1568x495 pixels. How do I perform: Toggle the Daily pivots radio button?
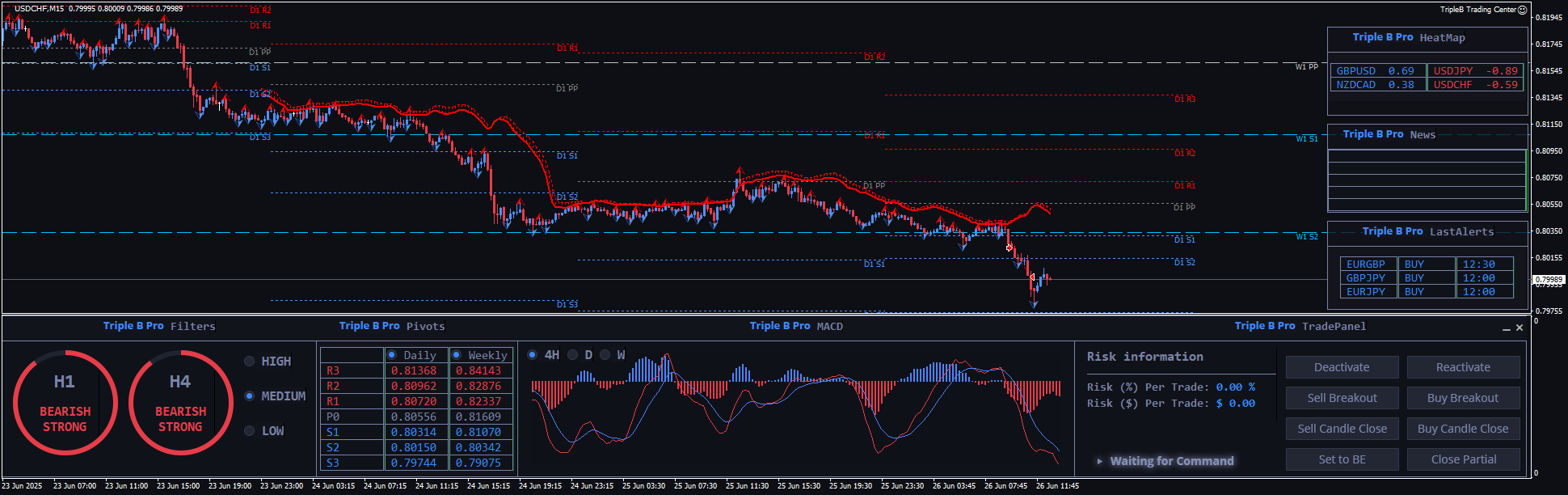[392, 355]
